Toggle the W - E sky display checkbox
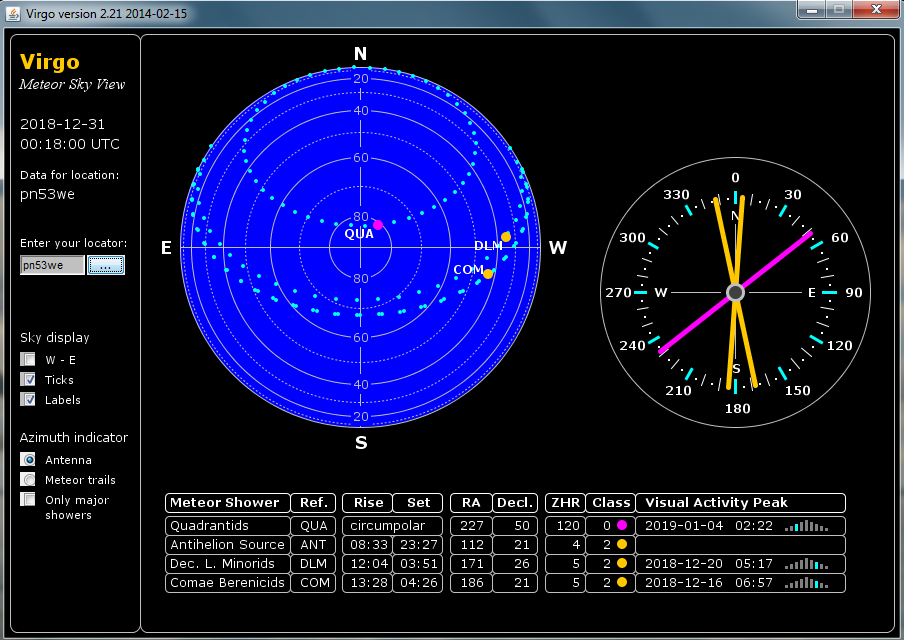The width and height of the screenshot is (904, 640). (28, 360)
